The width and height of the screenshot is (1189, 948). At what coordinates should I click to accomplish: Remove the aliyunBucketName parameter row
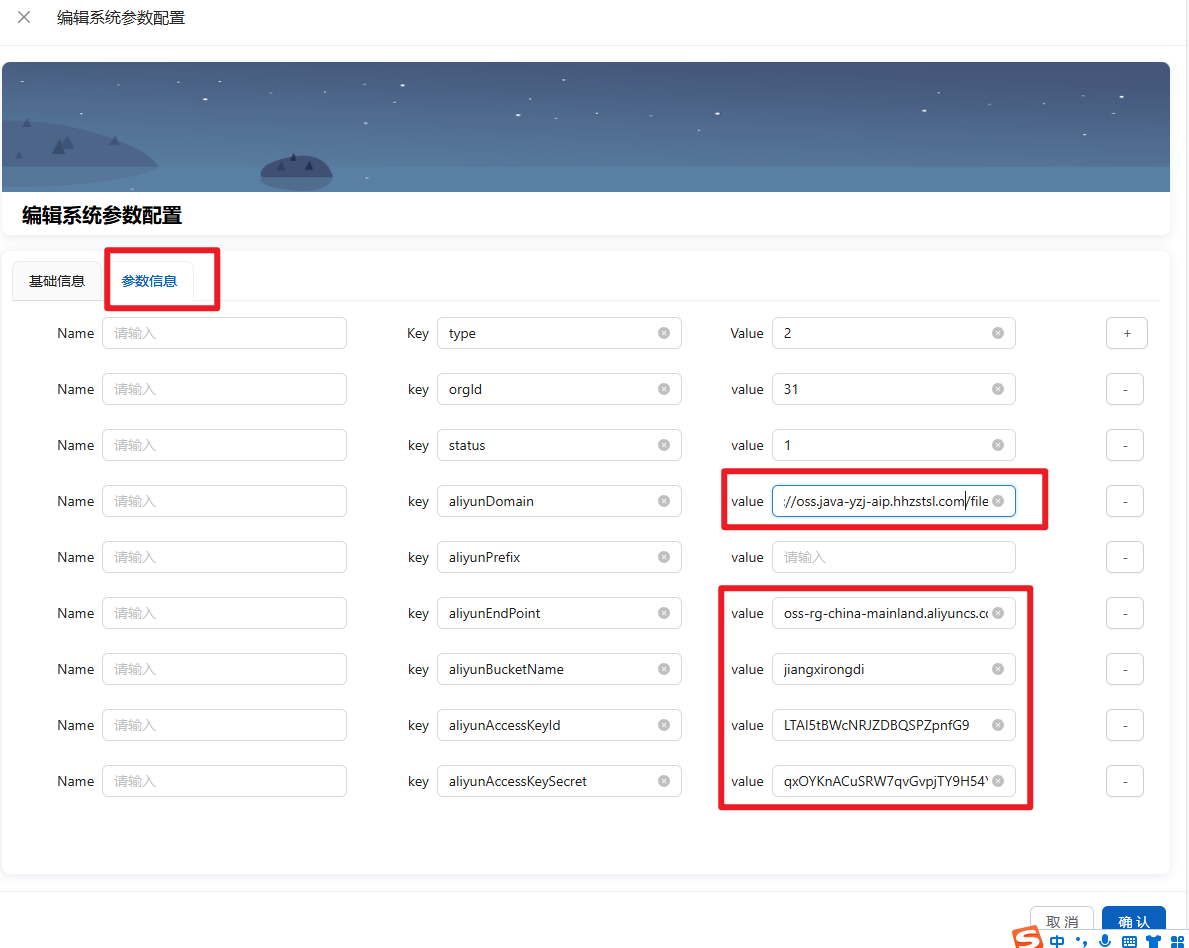coord(1125,670)
